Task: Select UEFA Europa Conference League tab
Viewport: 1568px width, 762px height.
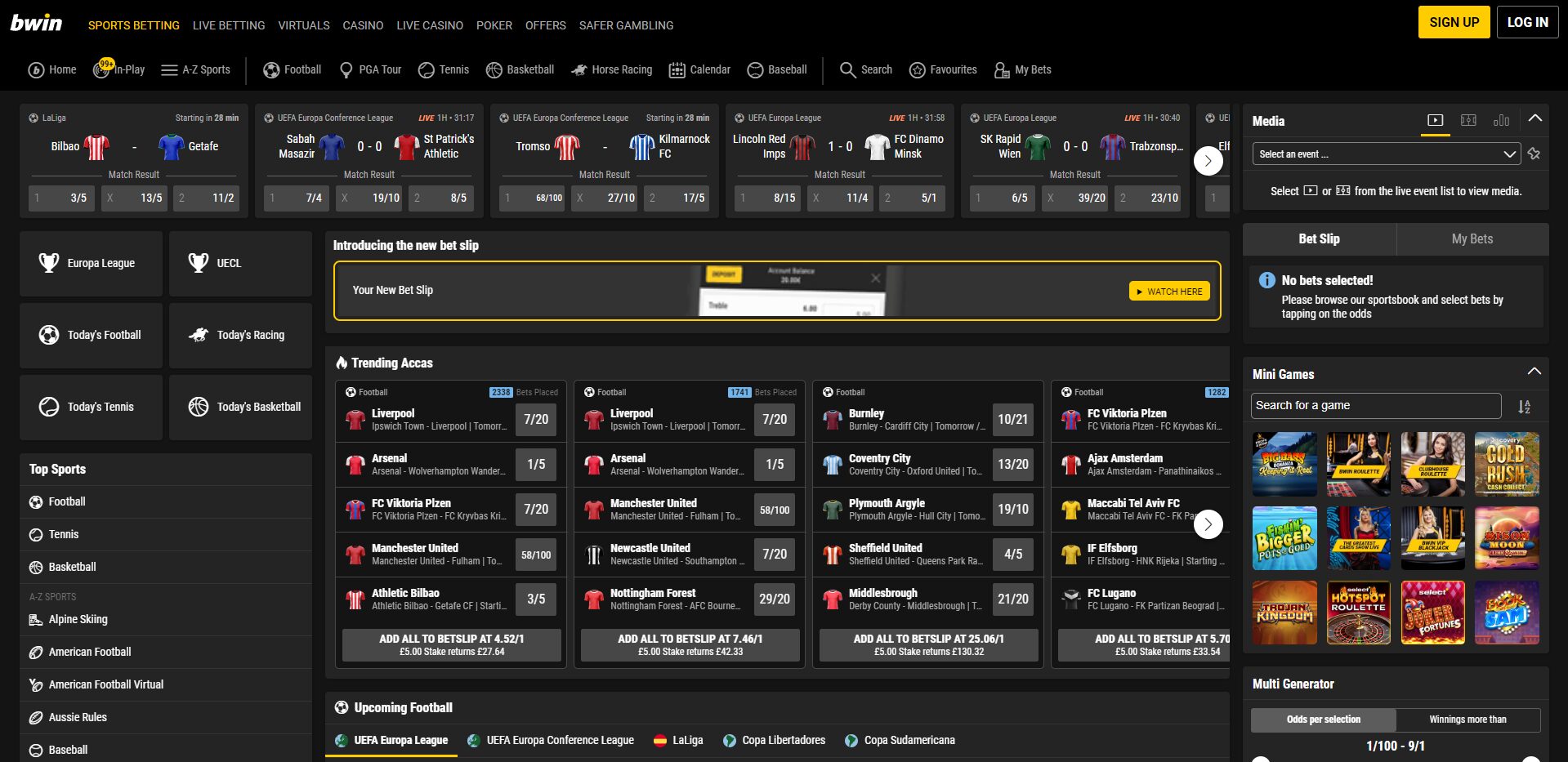Action: [x=551, y=741]
